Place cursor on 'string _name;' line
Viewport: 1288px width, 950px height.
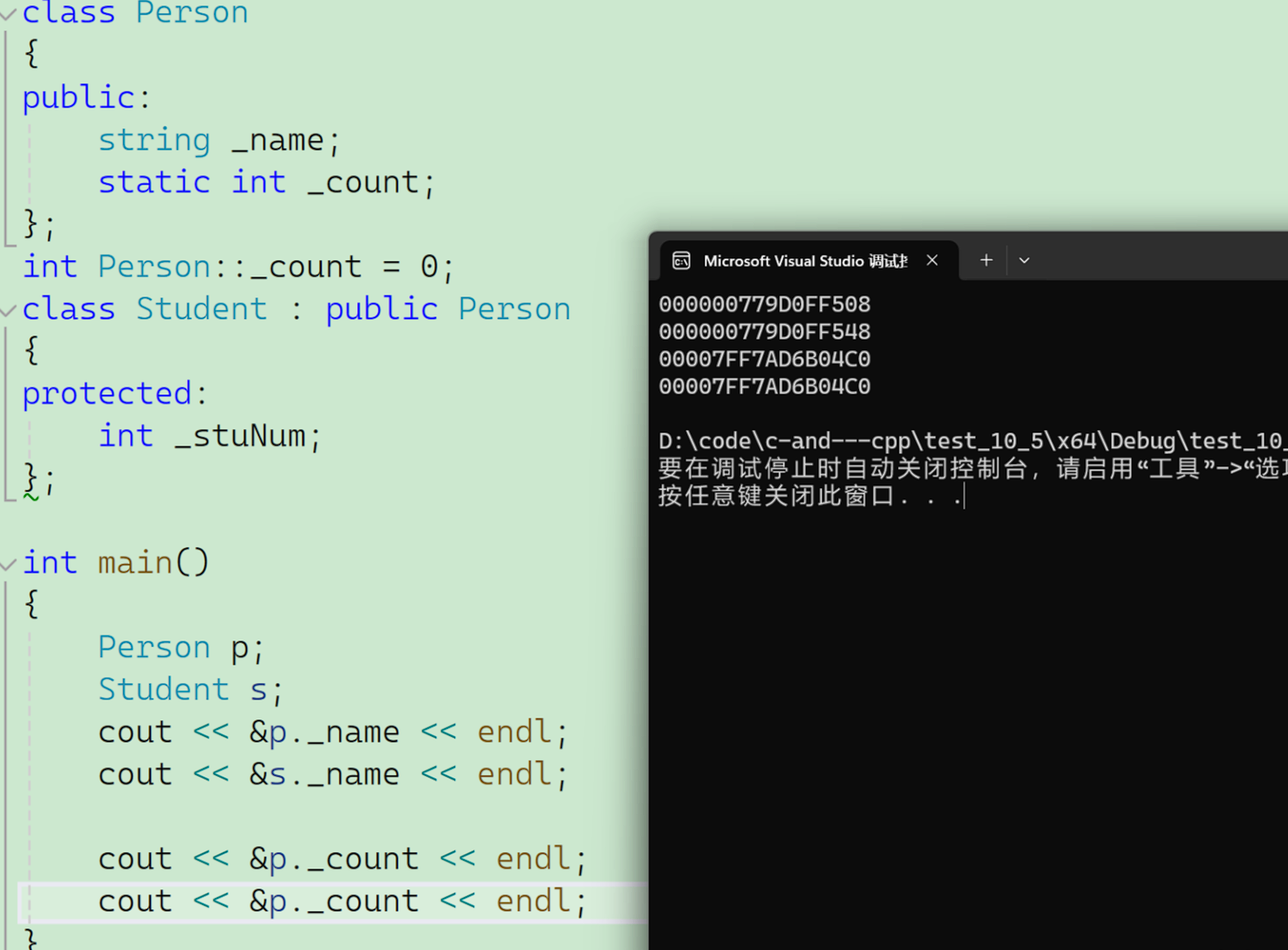(219, 140)
